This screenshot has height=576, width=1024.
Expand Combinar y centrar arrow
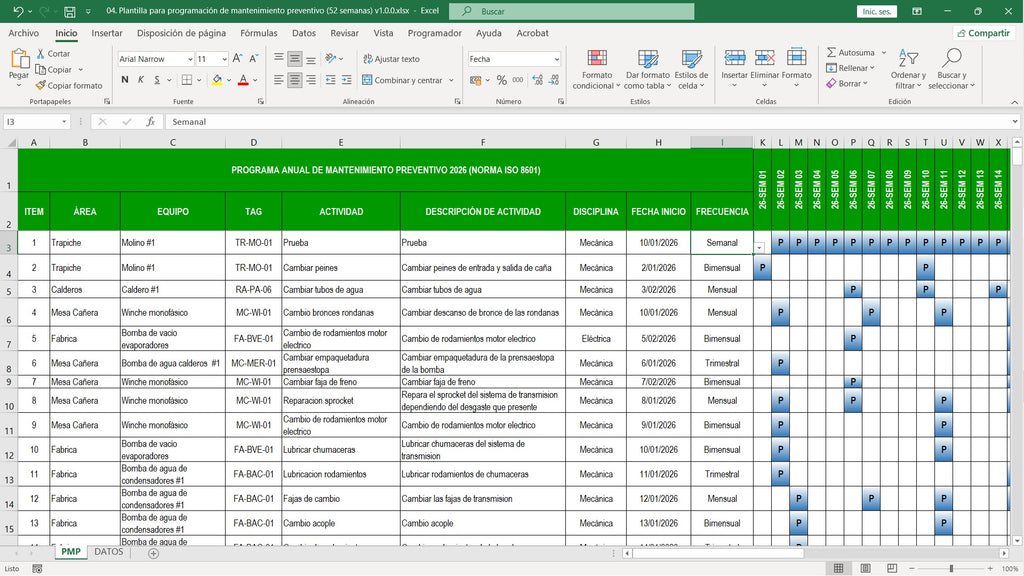451,80
